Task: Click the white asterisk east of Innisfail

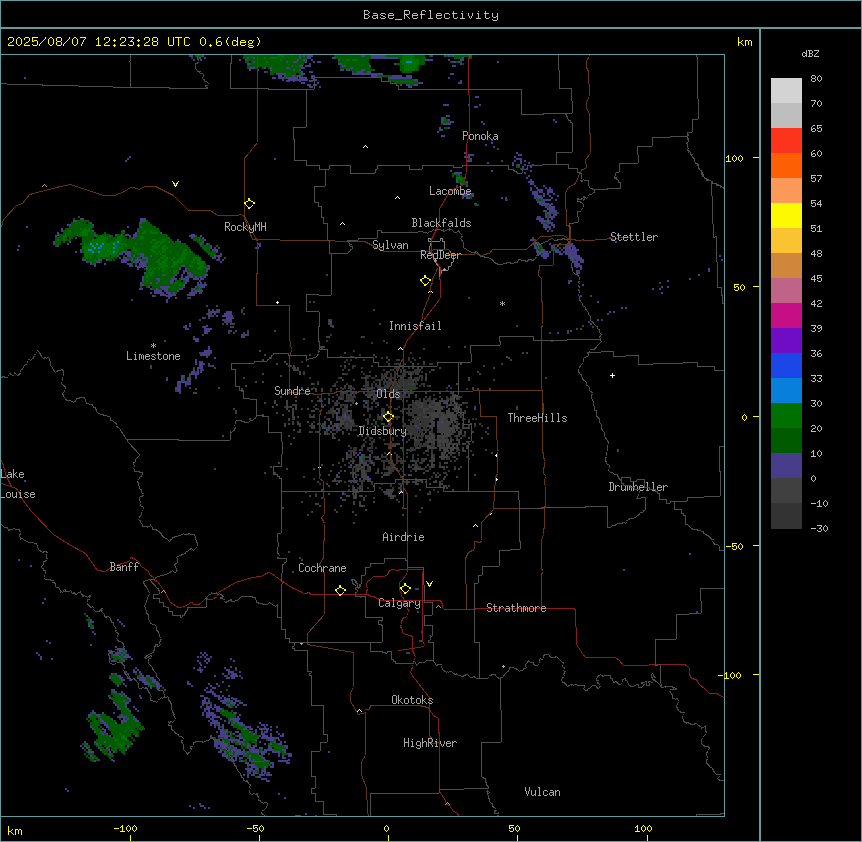Action: pos(502,303)
